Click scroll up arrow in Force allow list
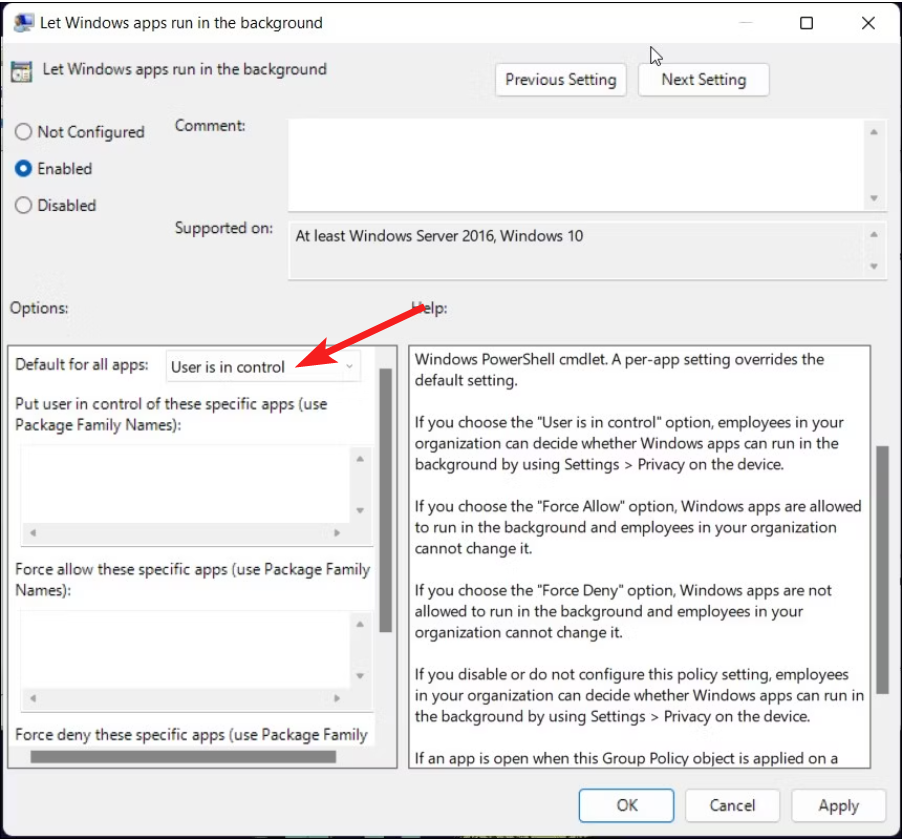Image resolution: width=902 pixels, height=840 pixels. tap(360, 624)
